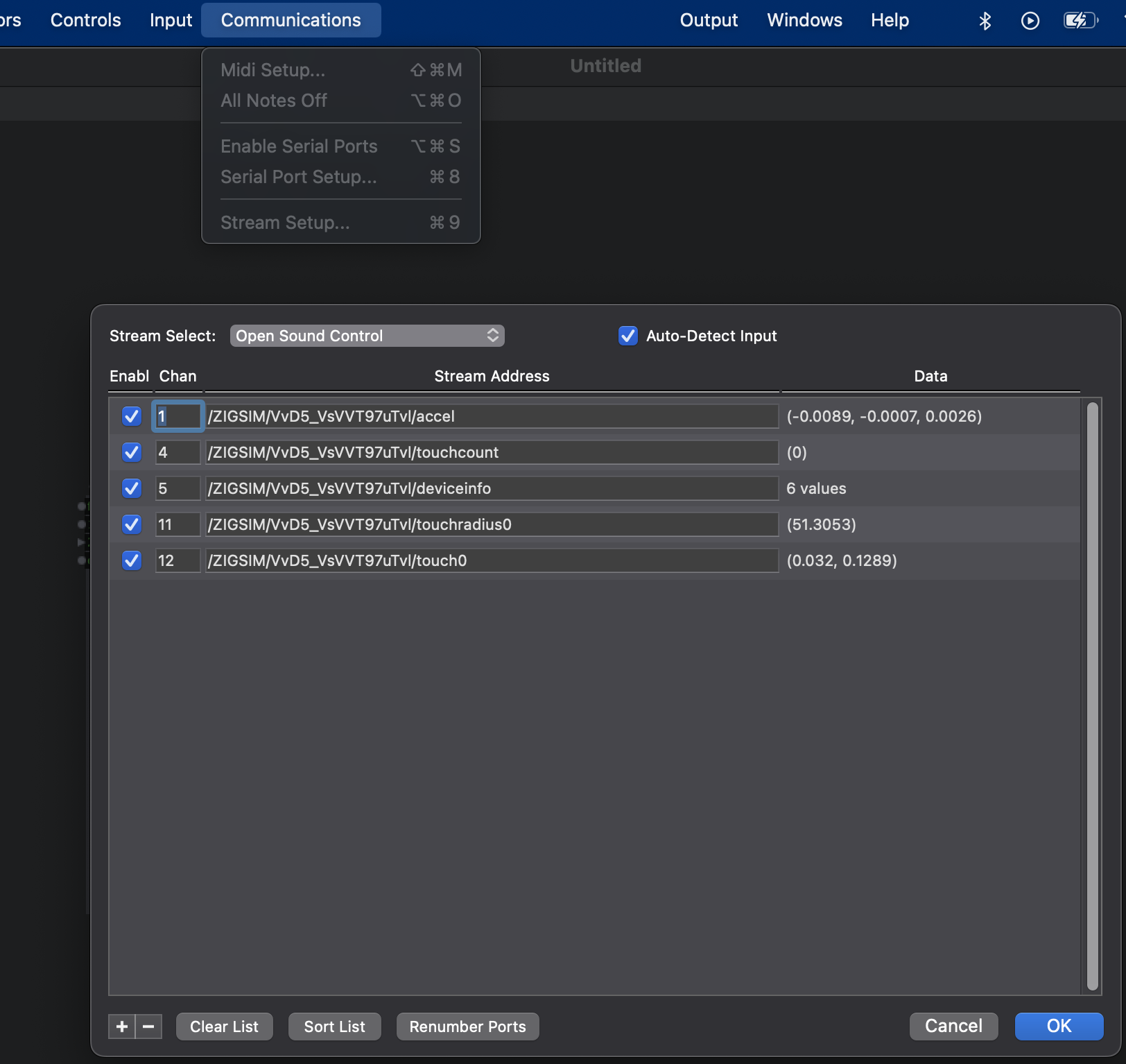Viewport: 1126px width, 1064px height.
Task: Toggle the touch0 stream enable checkbox
Action: pyautogui.click(x=131, y=560)
